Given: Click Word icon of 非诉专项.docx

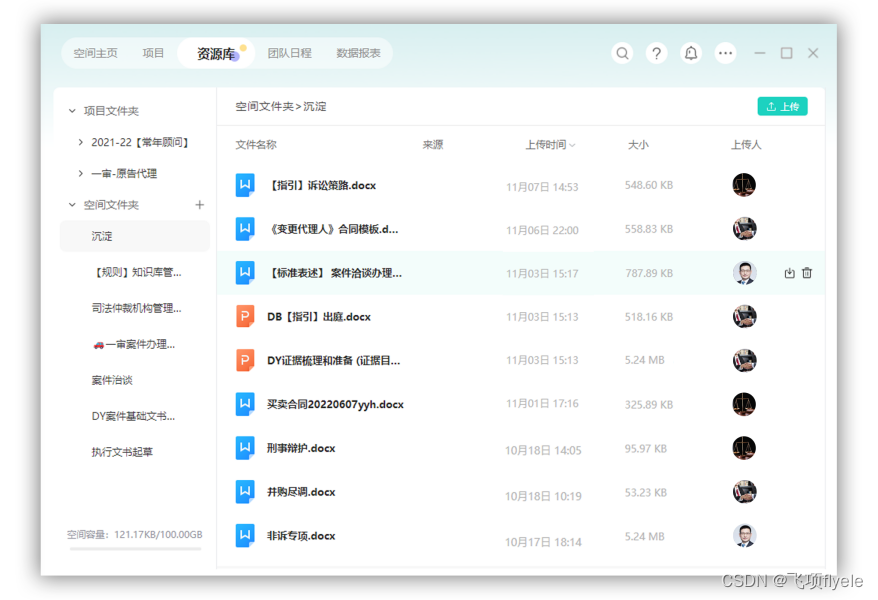Looking at the screenshot, I should [245, 536].
